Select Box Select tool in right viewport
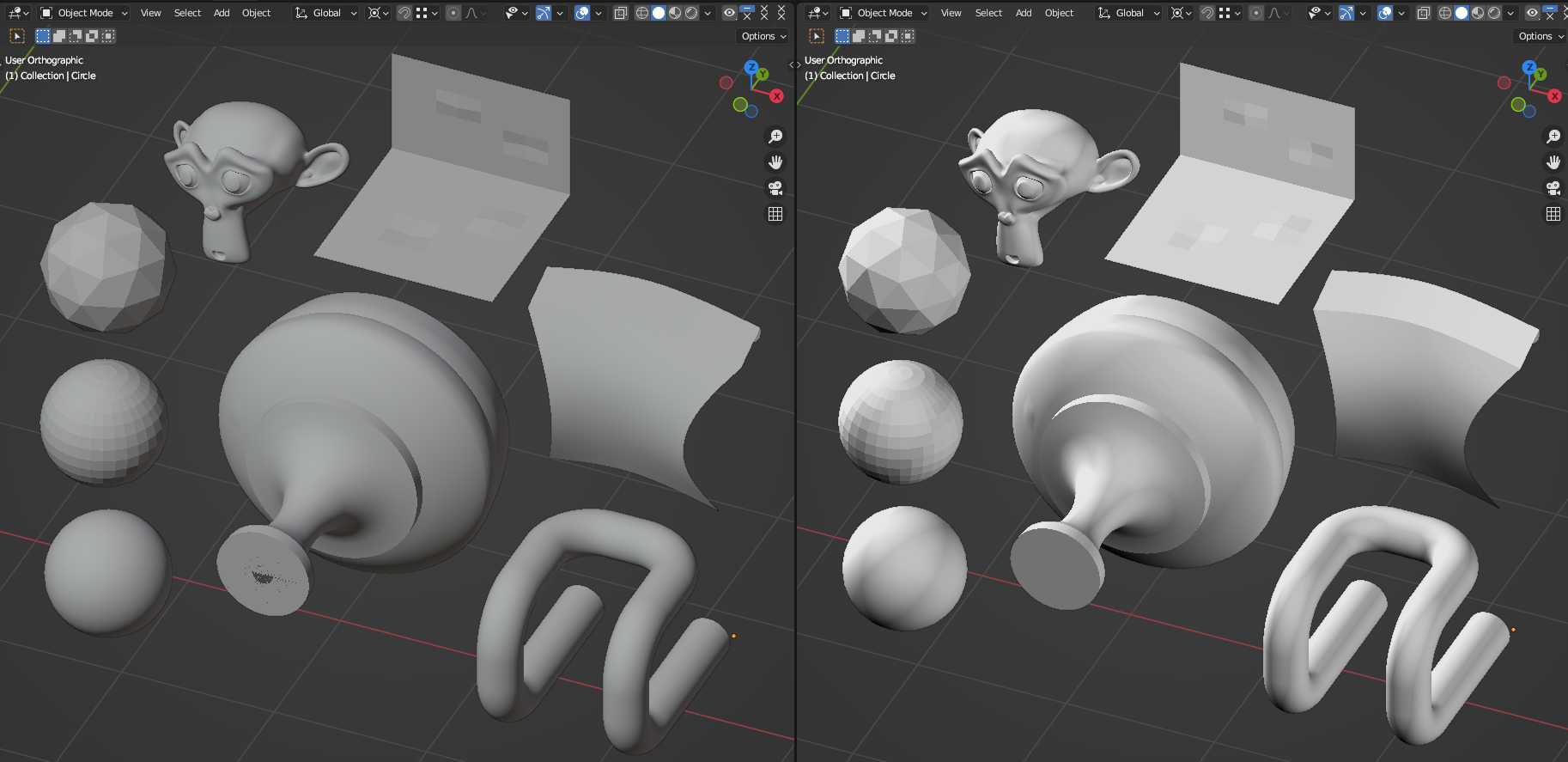Screen dimensions: 1568x762 coord(817,36)
